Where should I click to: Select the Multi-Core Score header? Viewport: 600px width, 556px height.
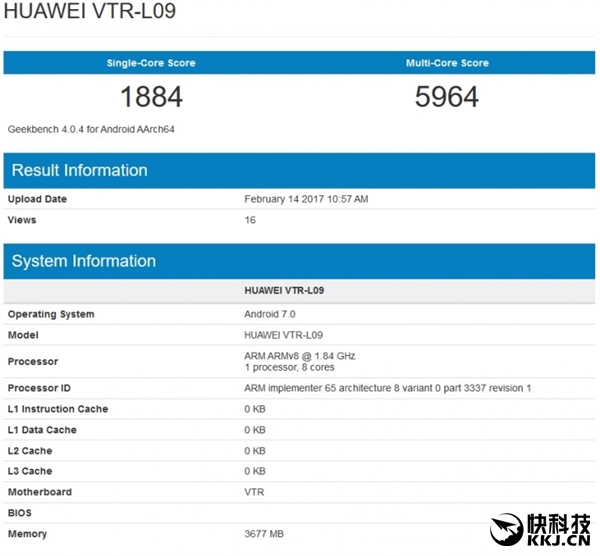coord(447,63)
